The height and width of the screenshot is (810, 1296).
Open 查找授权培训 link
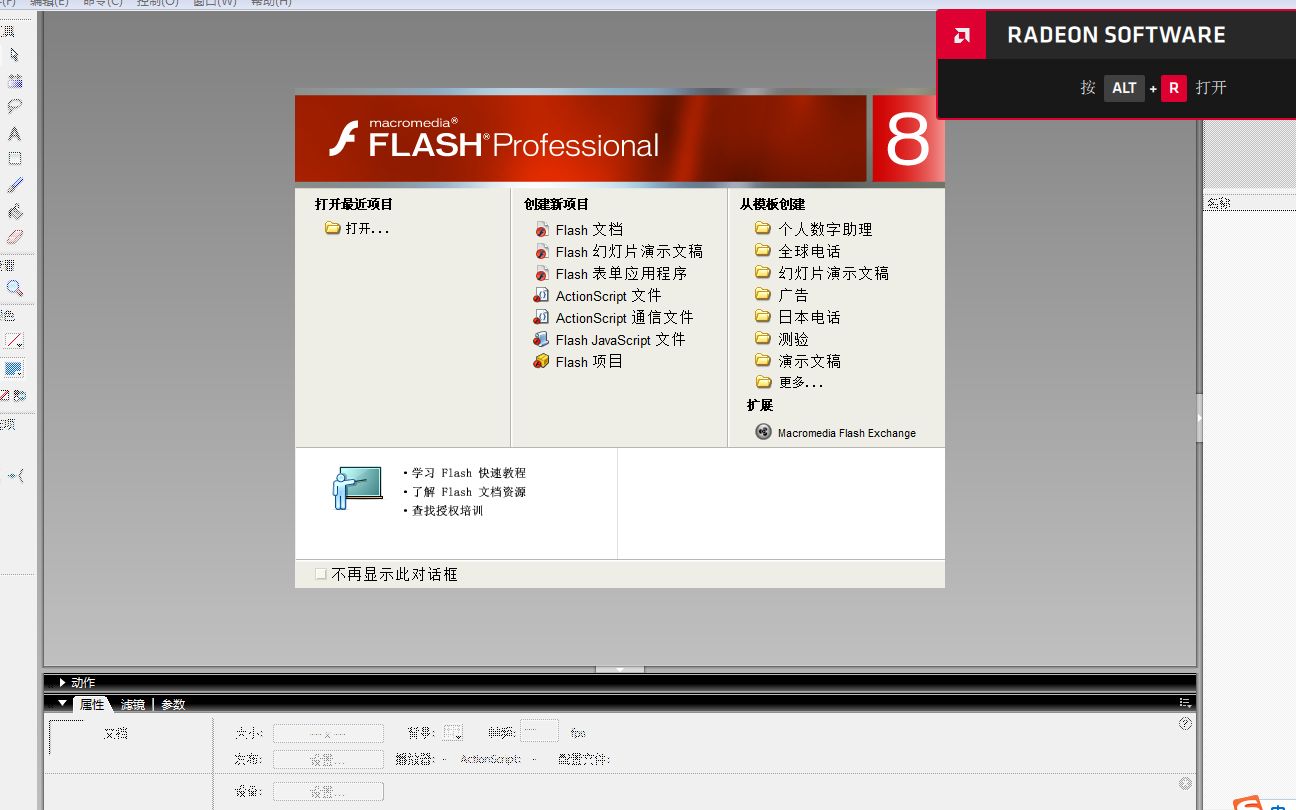[x=447, y=511]
